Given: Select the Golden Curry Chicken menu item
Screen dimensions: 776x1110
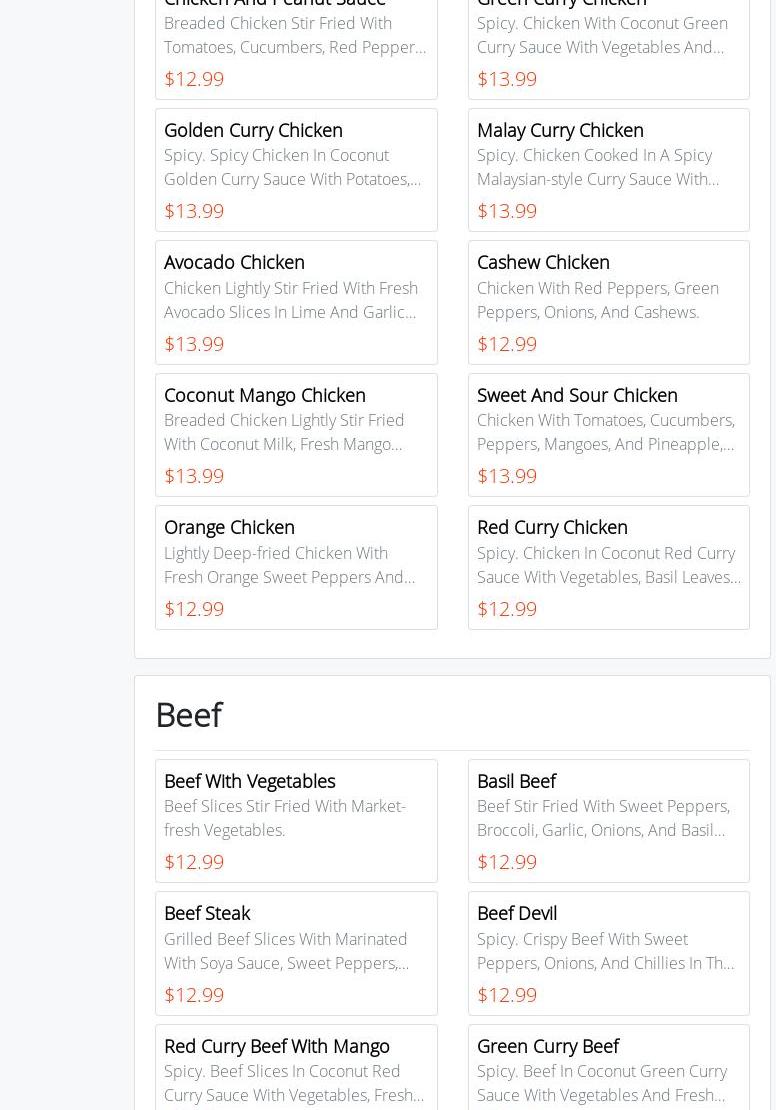Looking at the screenshot, I should tap(253, 130).
